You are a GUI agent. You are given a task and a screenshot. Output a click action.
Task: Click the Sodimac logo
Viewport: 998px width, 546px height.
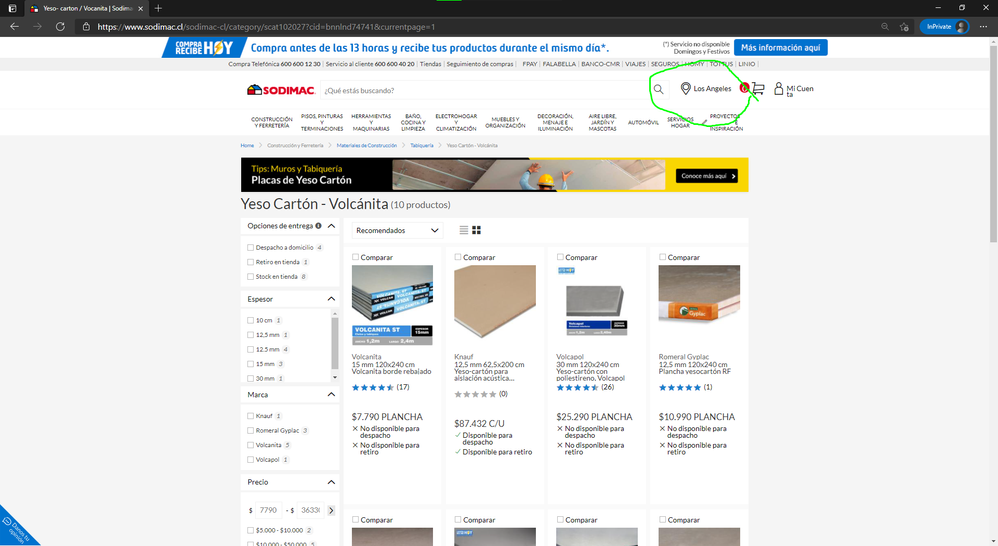coord(281,90)
